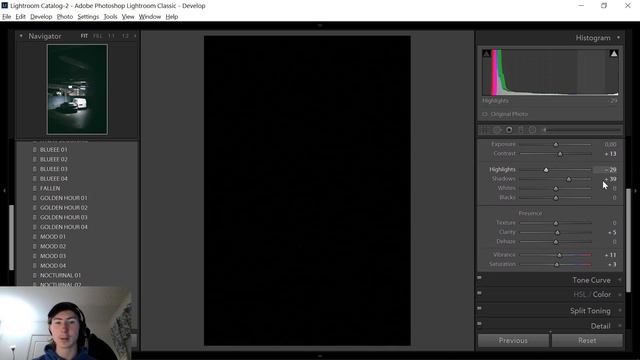Open the Navigator zoom level dropdown arrow

click(135, 36)
